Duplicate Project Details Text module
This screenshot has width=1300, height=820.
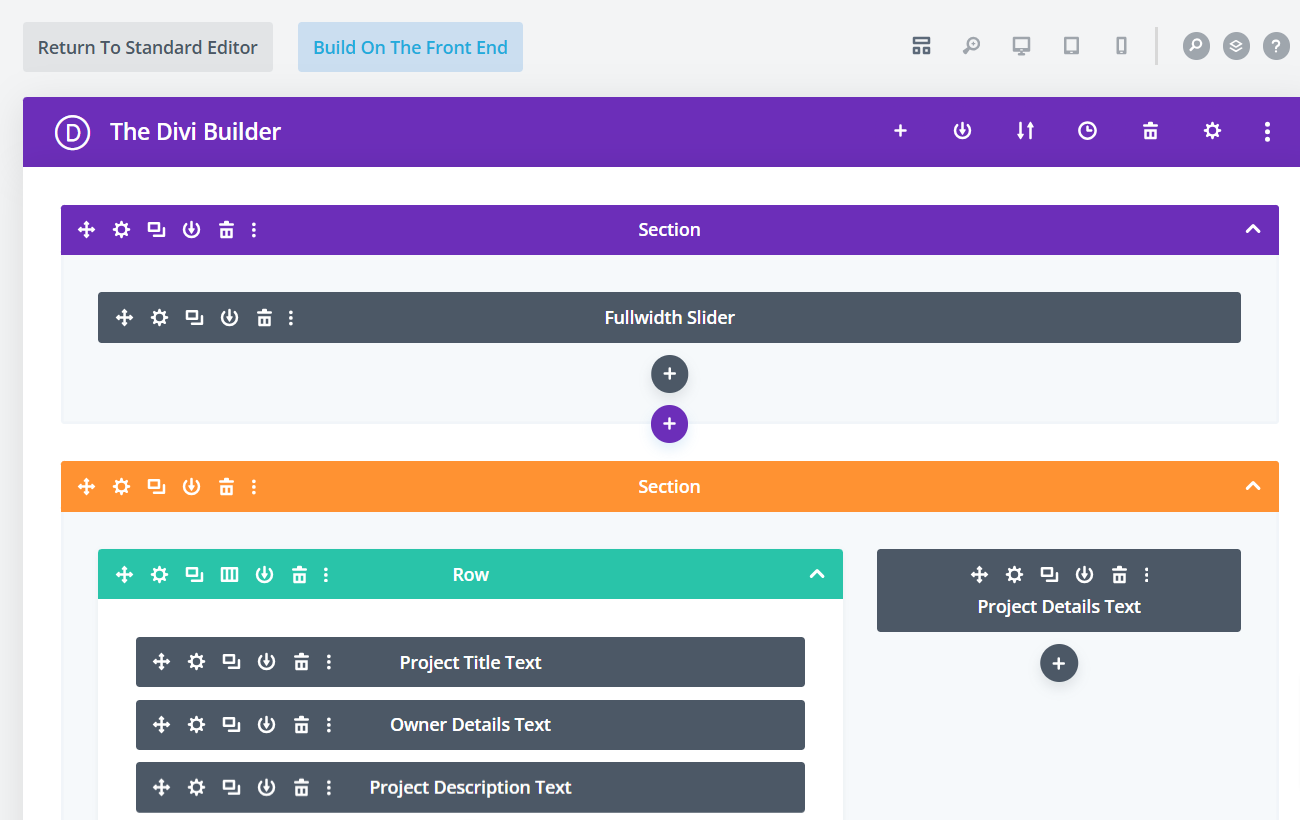tap(1049, 574)
